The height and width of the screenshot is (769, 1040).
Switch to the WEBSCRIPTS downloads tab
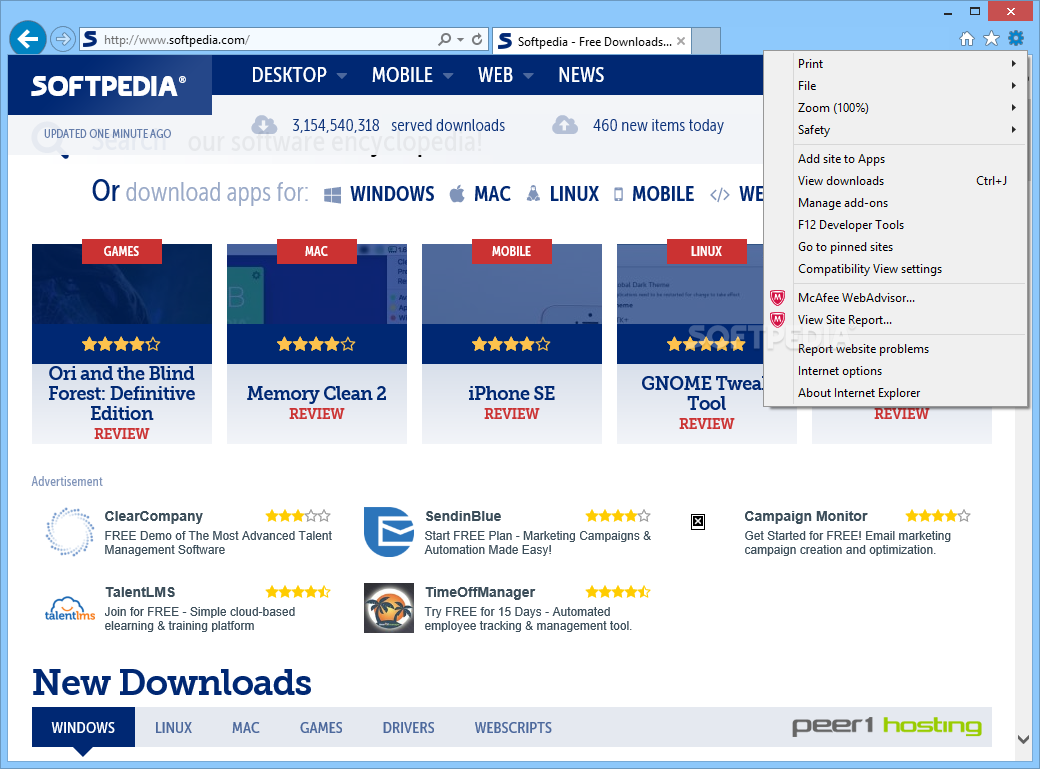click(x=513, y=728)
